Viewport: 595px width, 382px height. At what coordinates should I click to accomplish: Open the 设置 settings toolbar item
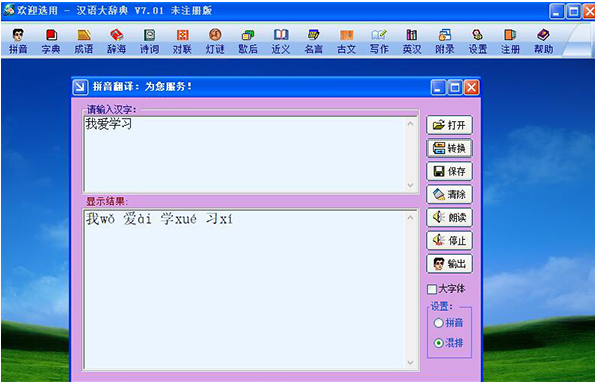pyautogui.click(x=477, y=41)
